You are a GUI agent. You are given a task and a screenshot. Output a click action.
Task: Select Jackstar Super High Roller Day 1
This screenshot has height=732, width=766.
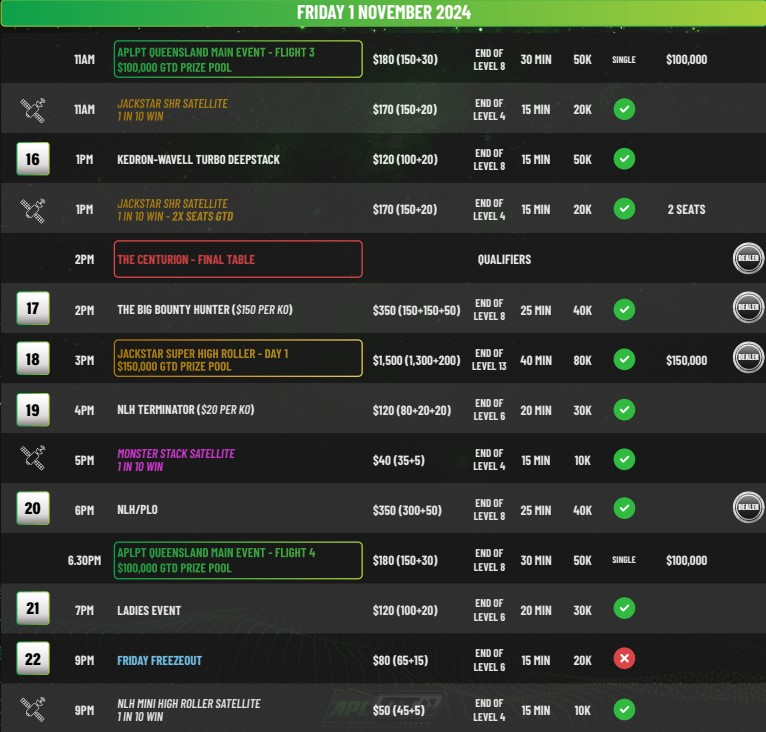click(x=238, y=359)
